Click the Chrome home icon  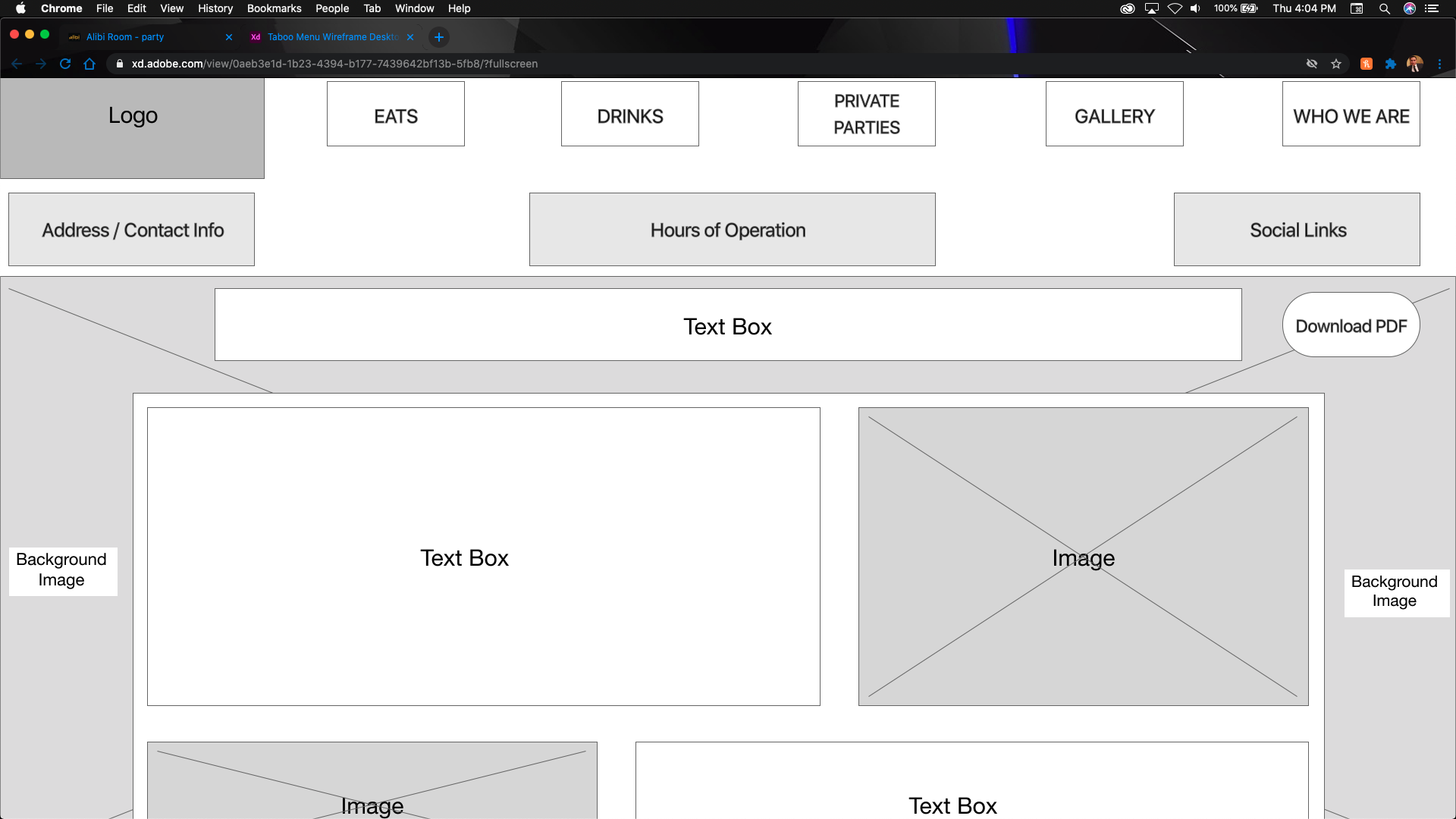(x=89, y=64)
